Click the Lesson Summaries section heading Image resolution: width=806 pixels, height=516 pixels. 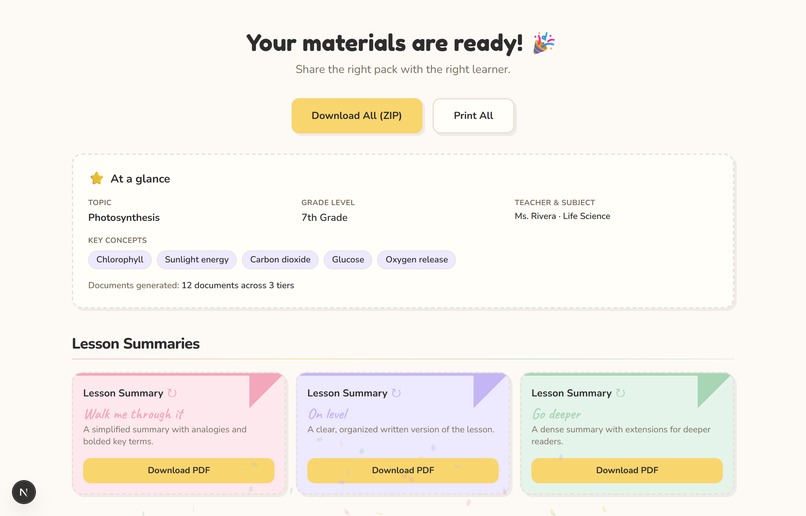[136, 343]
